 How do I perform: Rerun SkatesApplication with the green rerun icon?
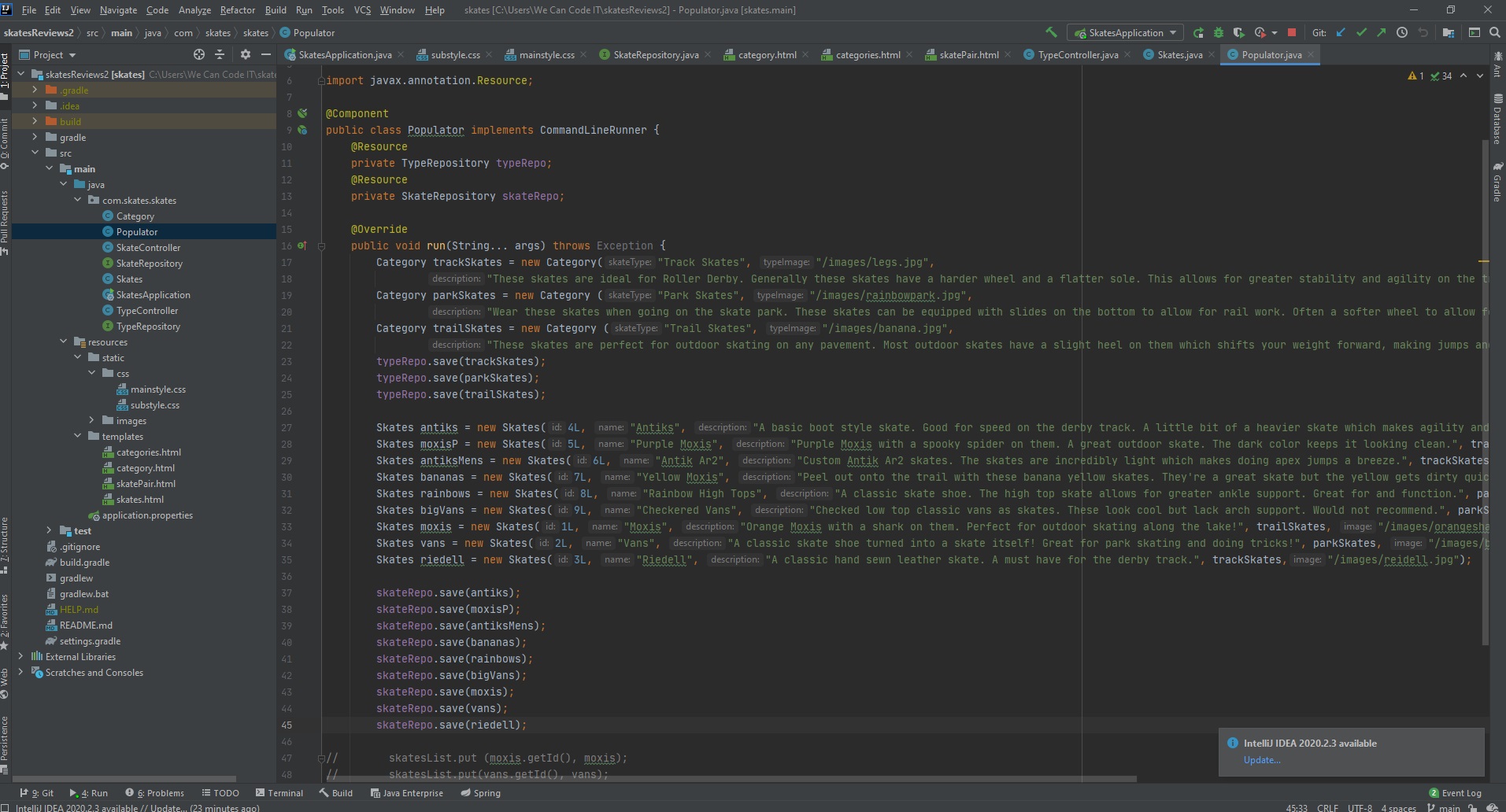click(x=1198, y=32)
